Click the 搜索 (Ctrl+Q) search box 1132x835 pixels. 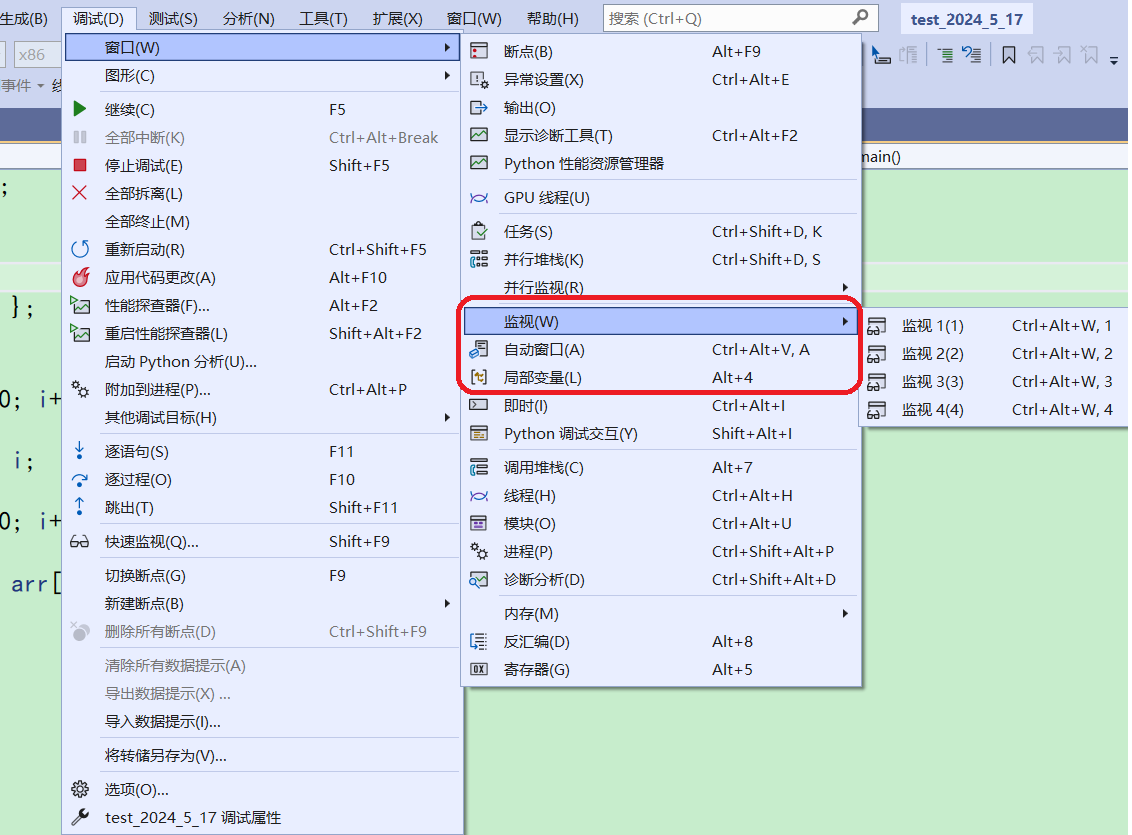click(x=740, y=19)
